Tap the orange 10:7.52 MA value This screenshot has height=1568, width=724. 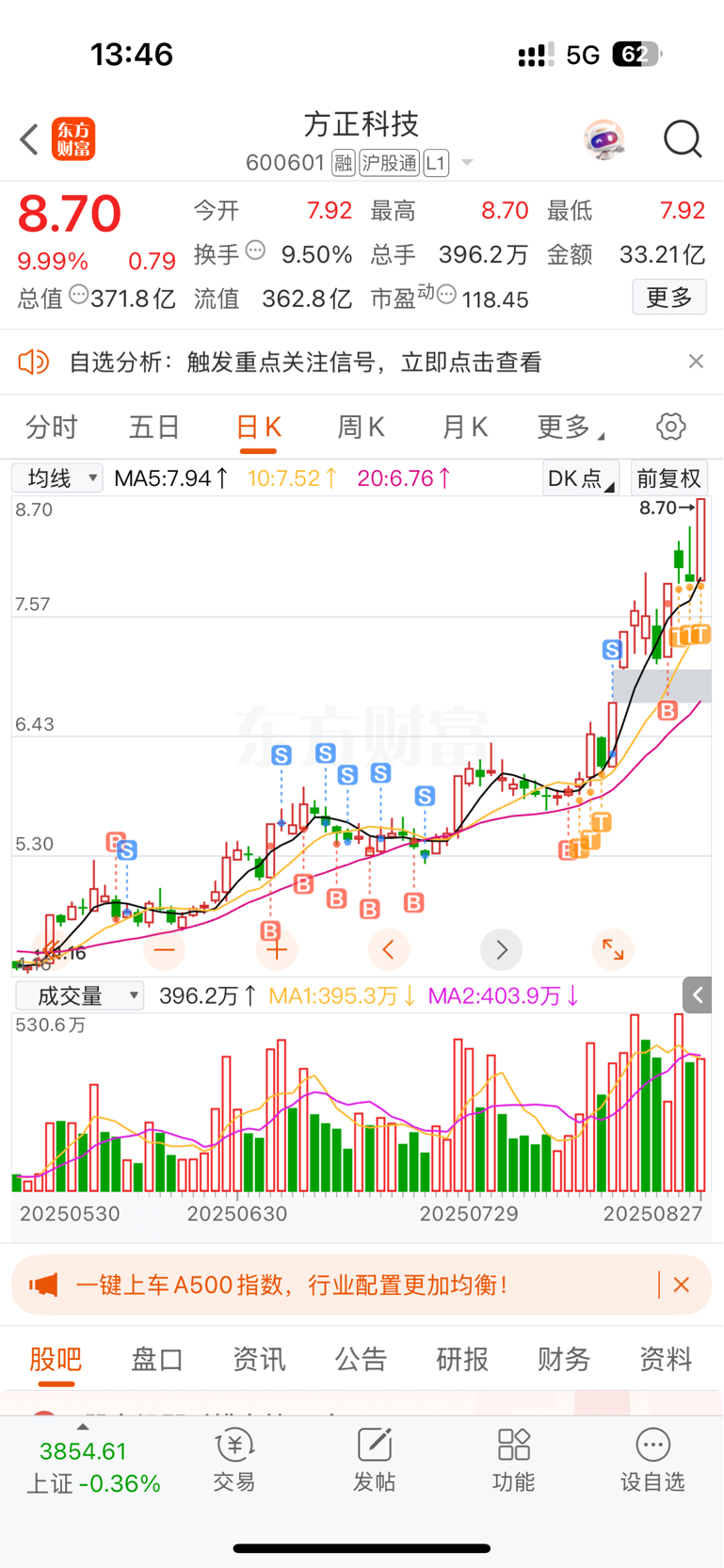click(293, 478)
